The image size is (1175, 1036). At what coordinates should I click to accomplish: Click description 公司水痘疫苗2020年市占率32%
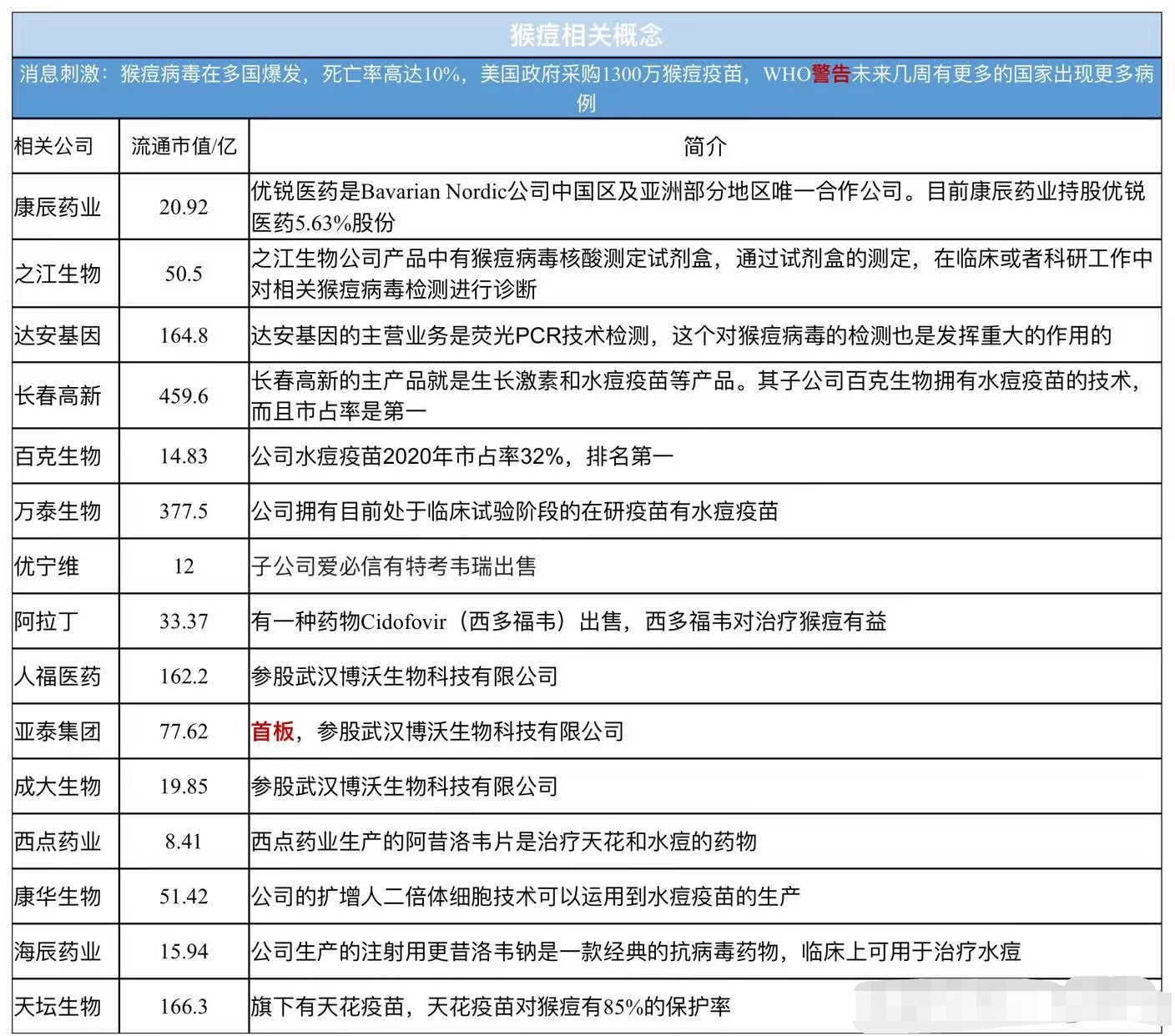tap(462, 456)
